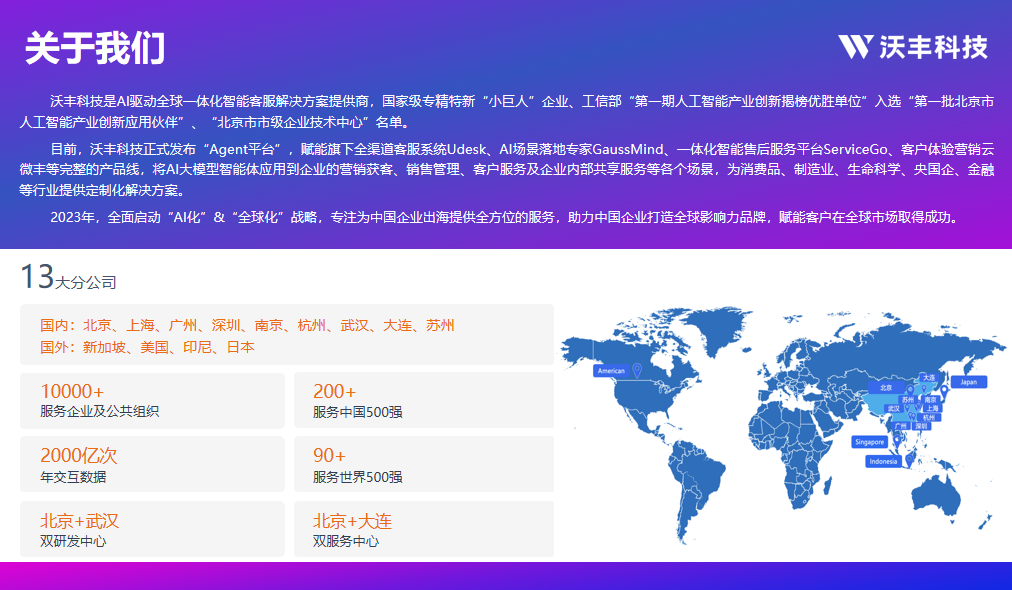Select the 200+ 服务中国500强 card
The image size is (1012, 590).
[x=423, y=400]
